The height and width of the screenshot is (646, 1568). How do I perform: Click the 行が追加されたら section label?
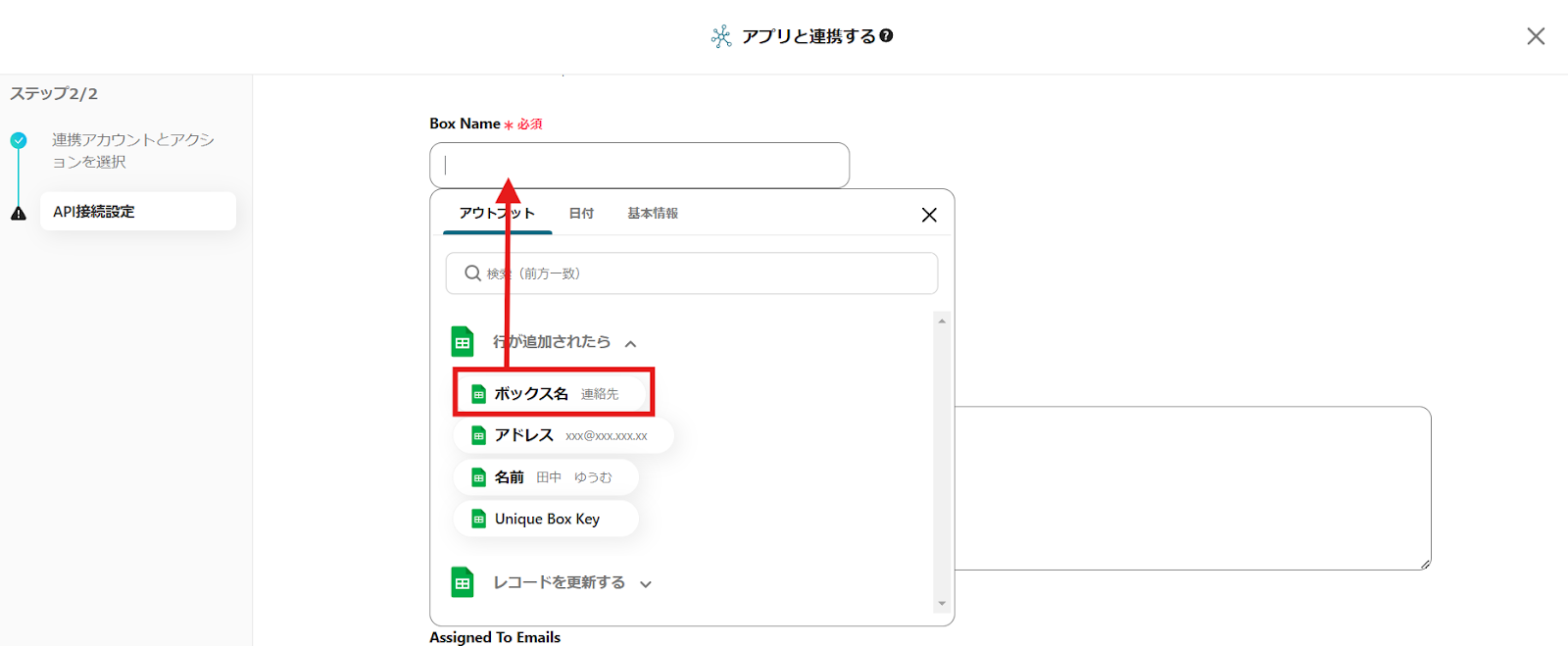552,341
